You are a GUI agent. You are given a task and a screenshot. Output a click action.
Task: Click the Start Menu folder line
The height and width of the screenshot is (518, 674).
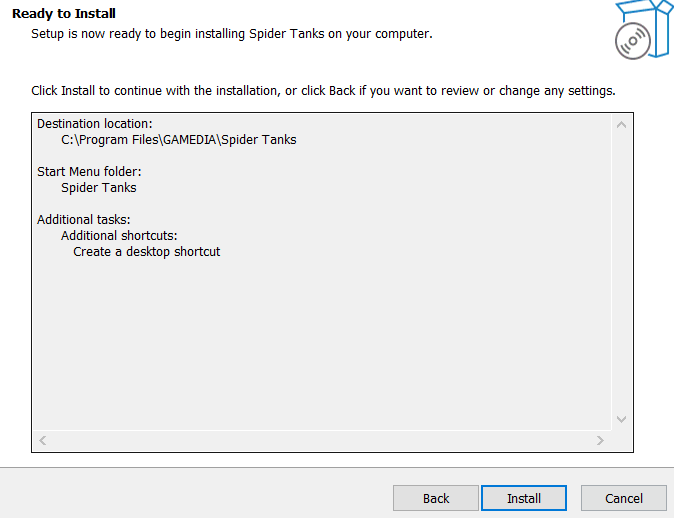[89, 172]
